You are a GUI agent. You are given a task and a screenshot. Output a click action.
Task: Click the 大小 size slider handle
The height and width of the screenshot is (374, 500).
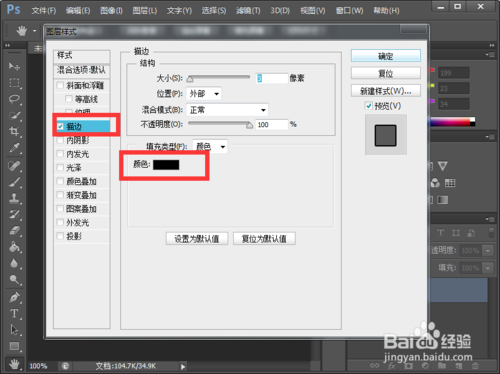(x=190, y=79)
